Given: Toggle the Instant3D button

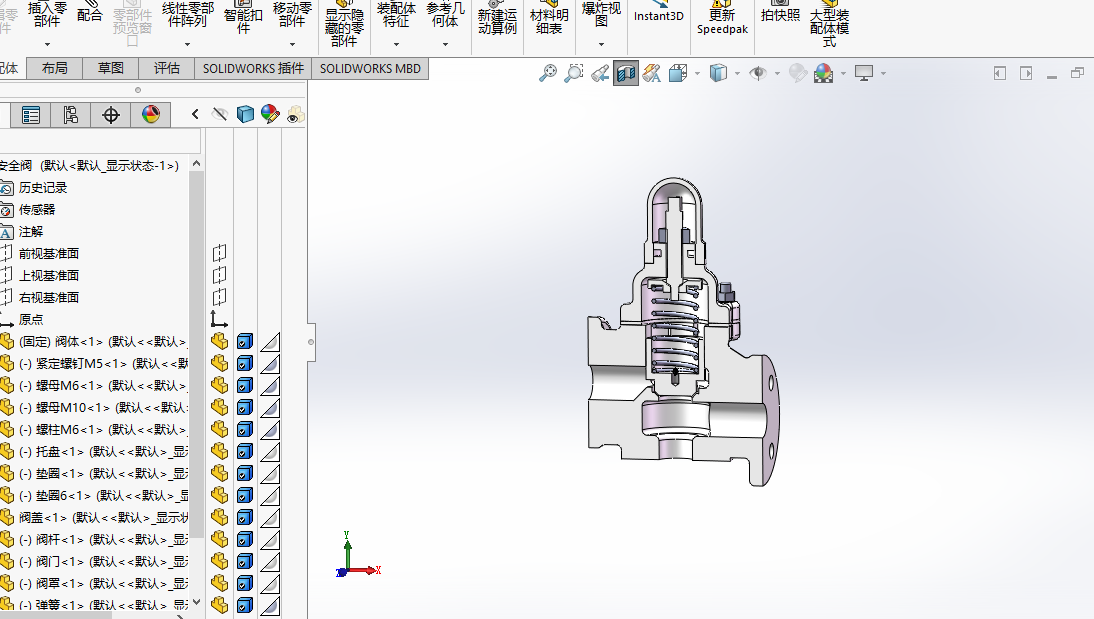Looking at the screenshot, I should point(659,16).
